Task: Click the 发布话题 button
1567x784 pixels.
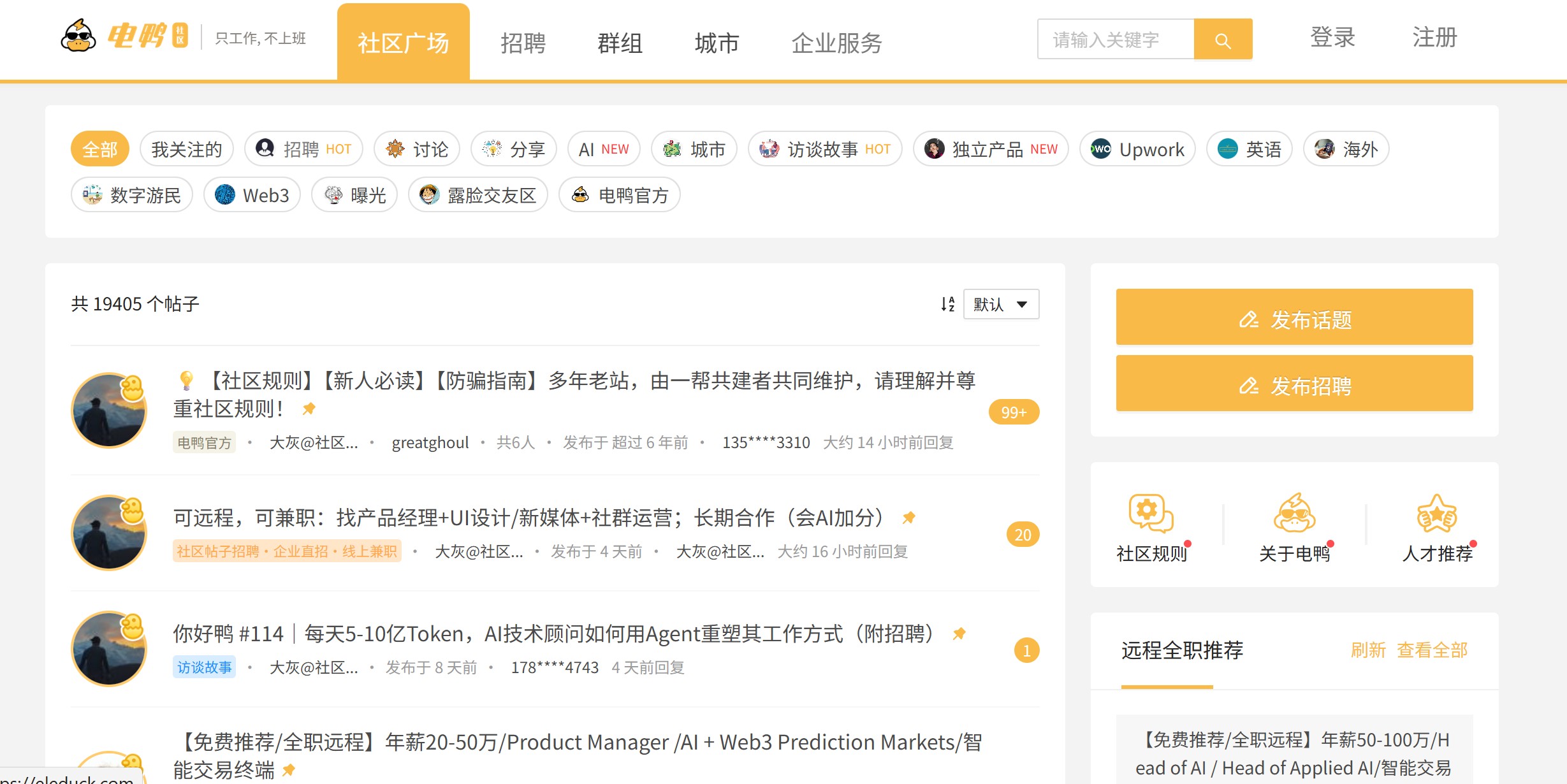Action: 1294,317
